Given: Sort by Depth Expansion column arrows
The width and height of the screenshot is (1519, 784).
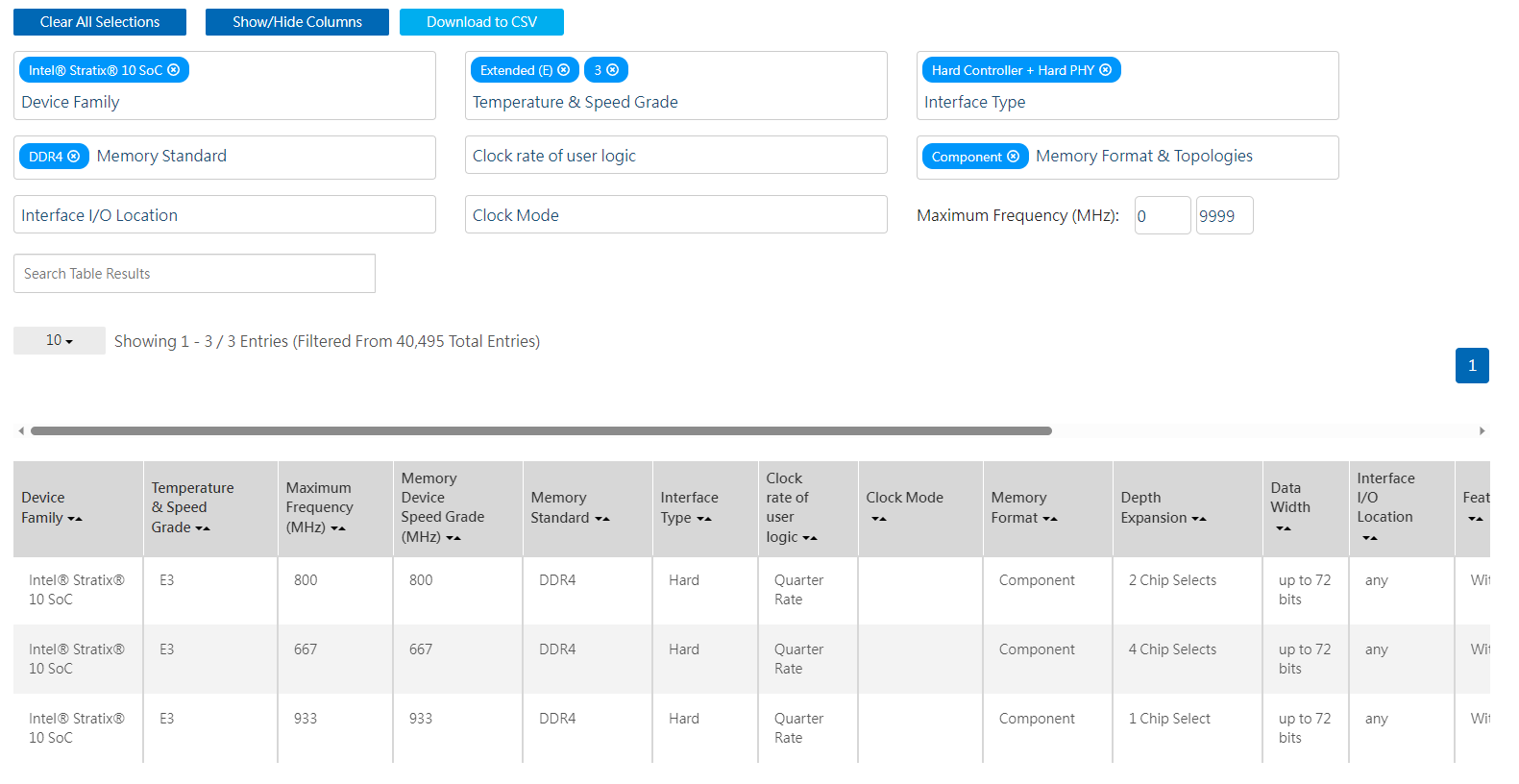Looking at the screenshot, I should [1199, 519].
